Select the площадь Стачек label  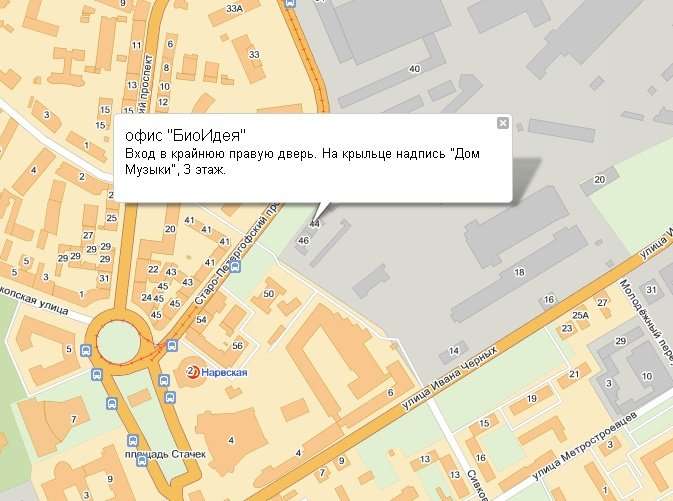[165, 454]
